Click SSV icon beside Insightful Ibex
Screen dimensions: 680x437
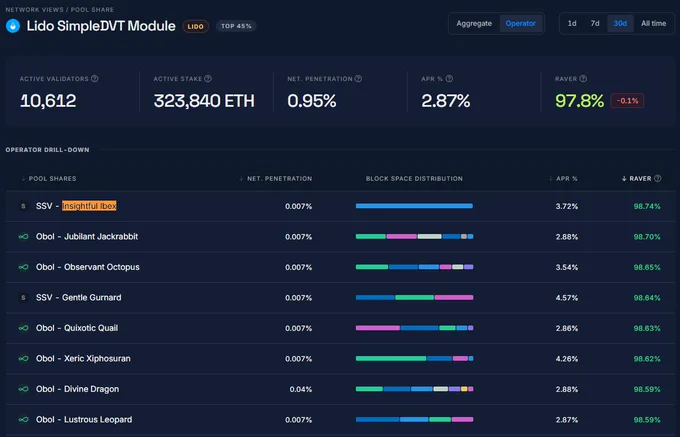pyautogui.click(x=23, y=206)
